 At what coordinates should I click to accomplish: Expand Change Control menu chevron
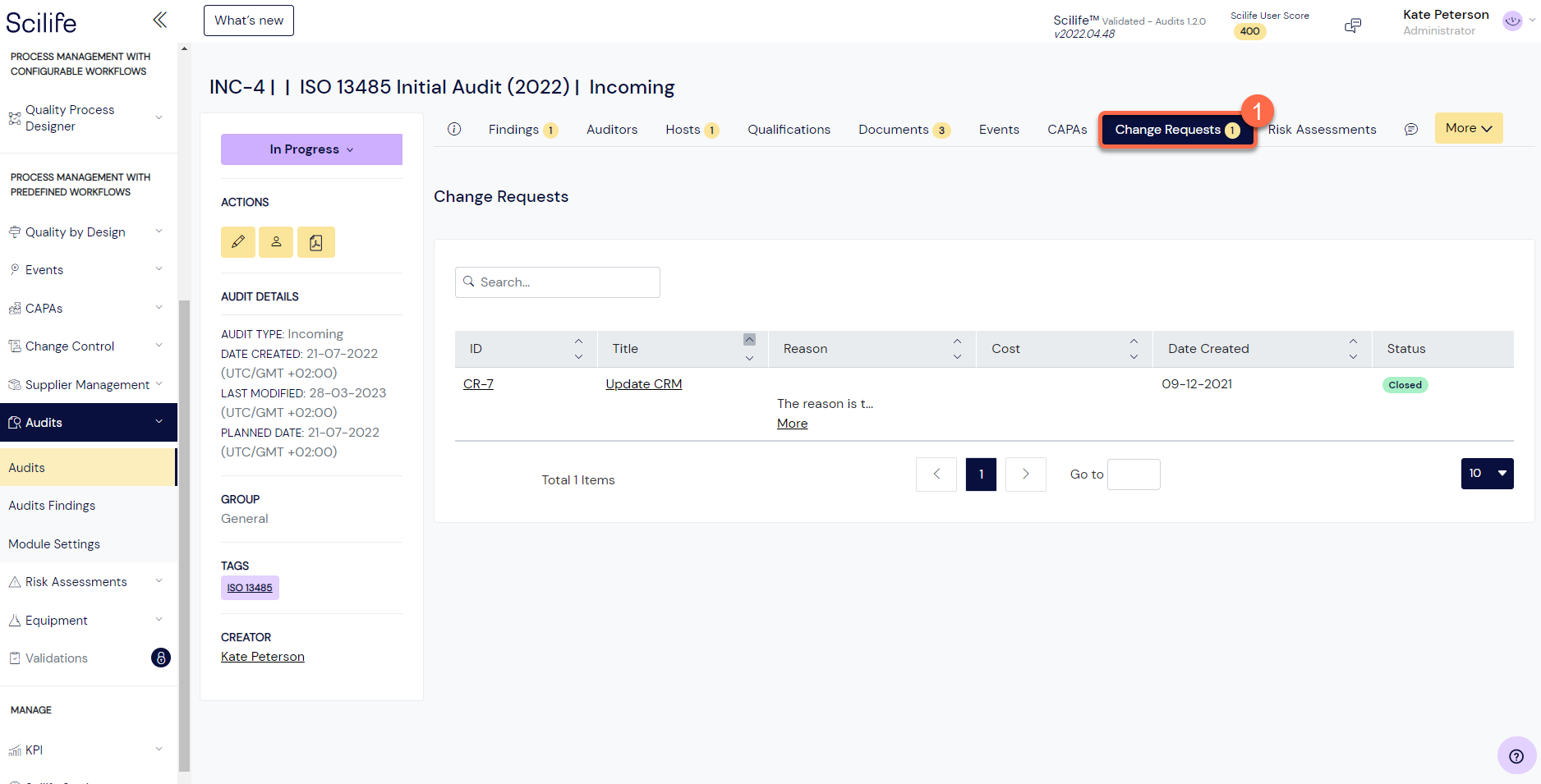[159, 346]
